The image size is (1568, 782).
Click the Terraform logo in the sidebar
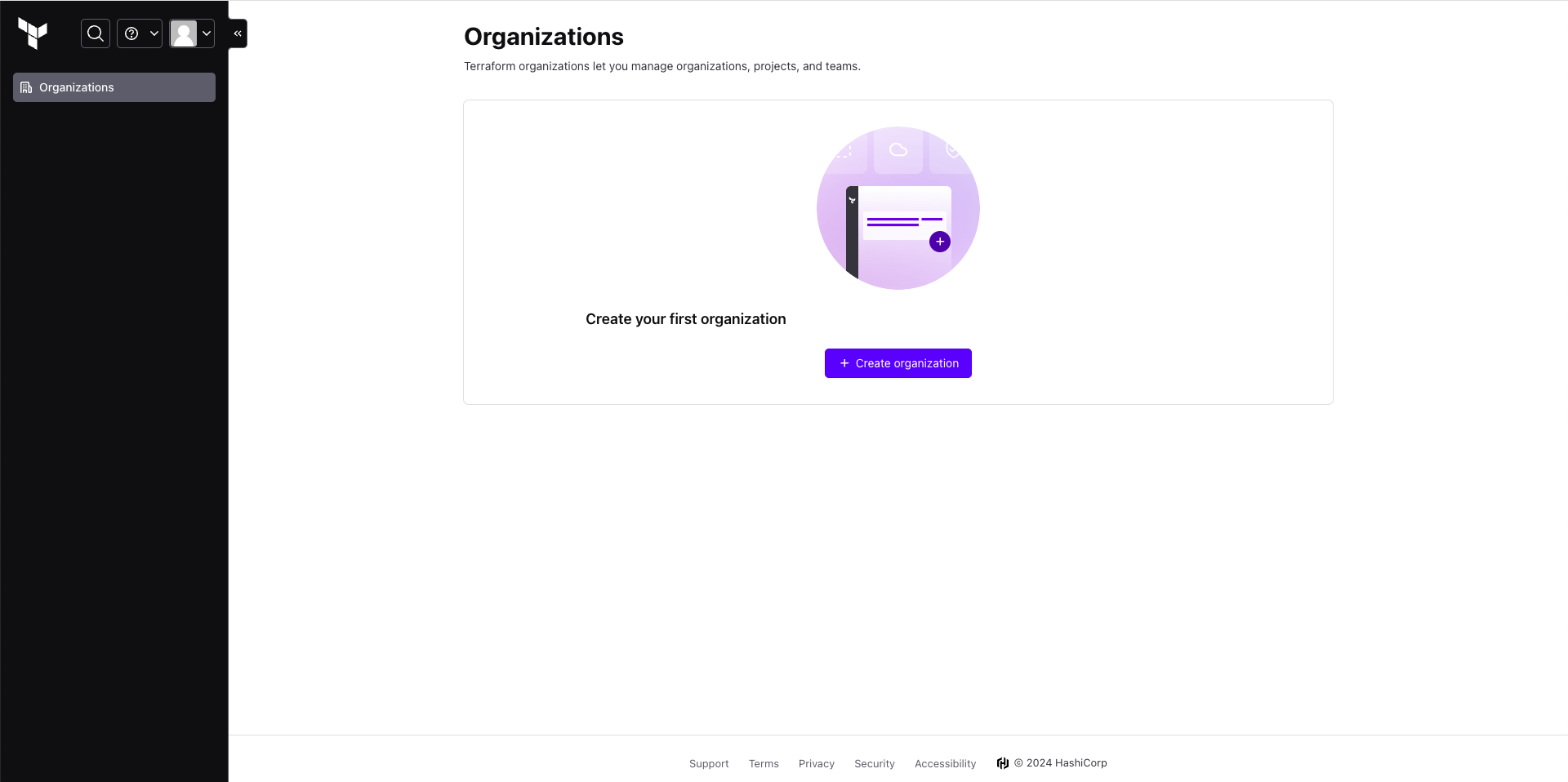(33, 33)
